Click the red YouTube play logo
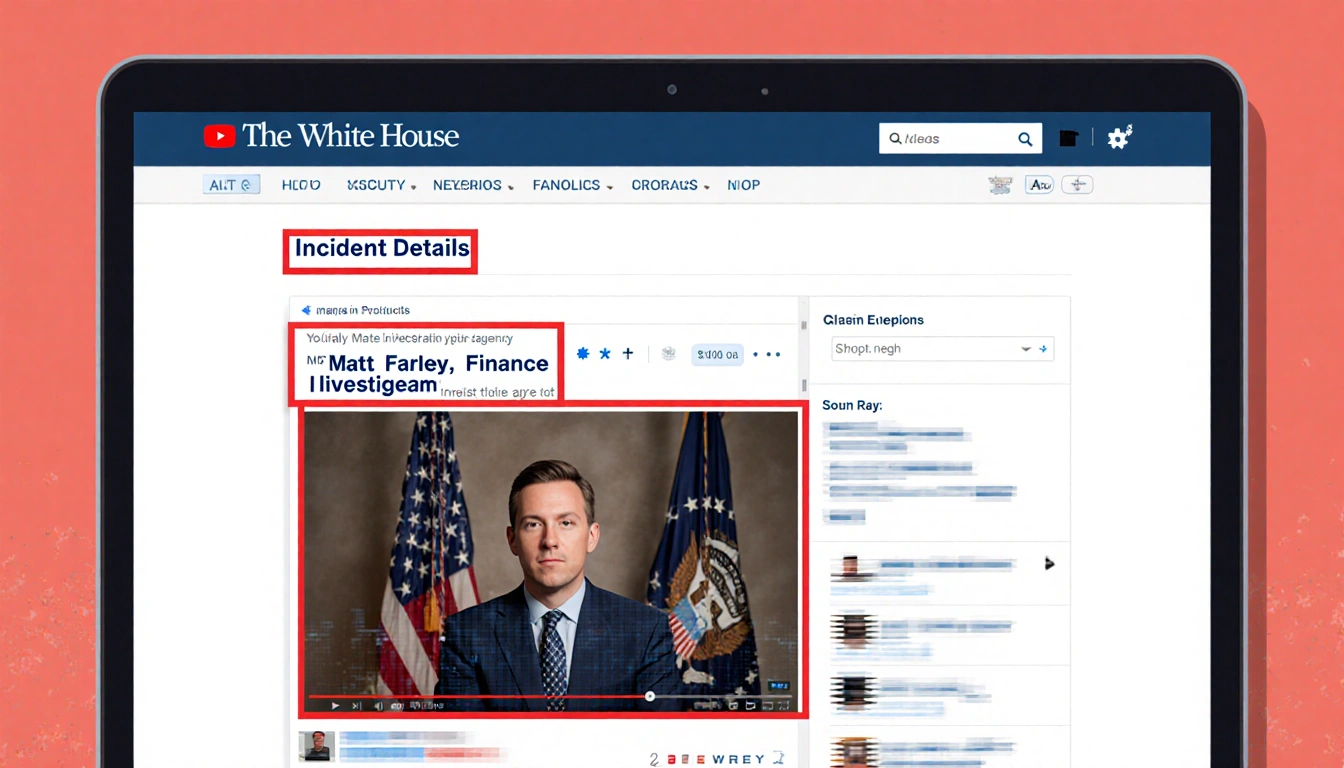 [219, 135]
